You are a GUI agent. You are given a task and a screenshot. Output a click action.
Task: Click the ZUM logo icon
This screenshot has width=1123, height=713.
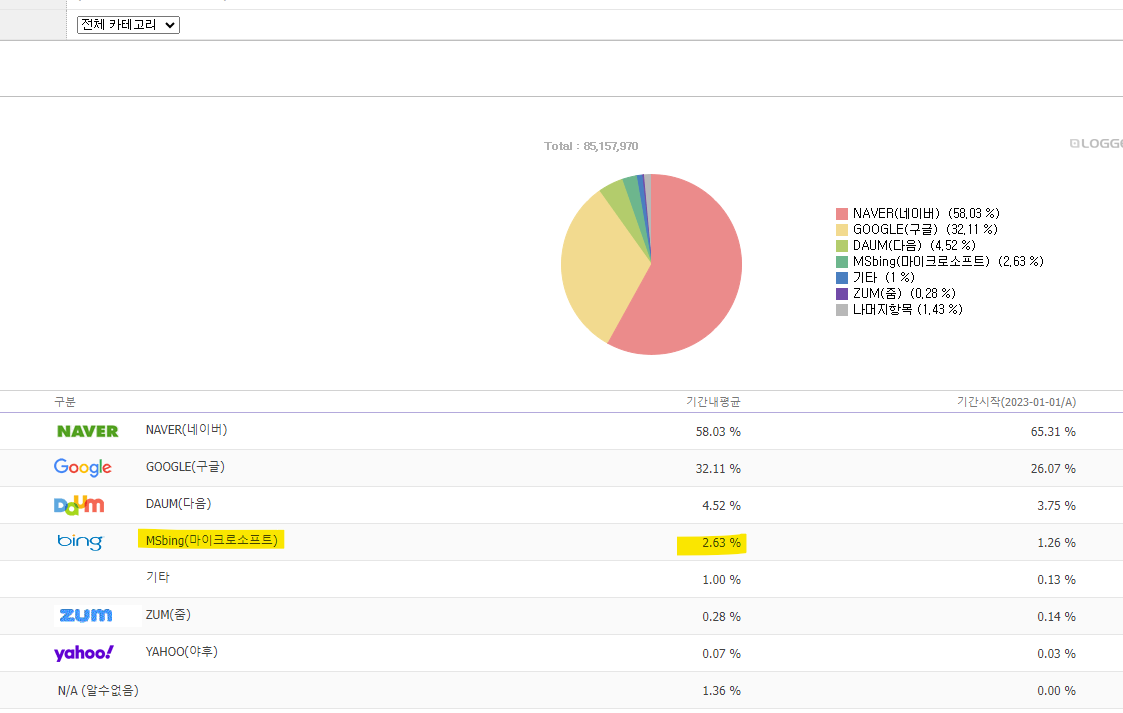(86, 616)
